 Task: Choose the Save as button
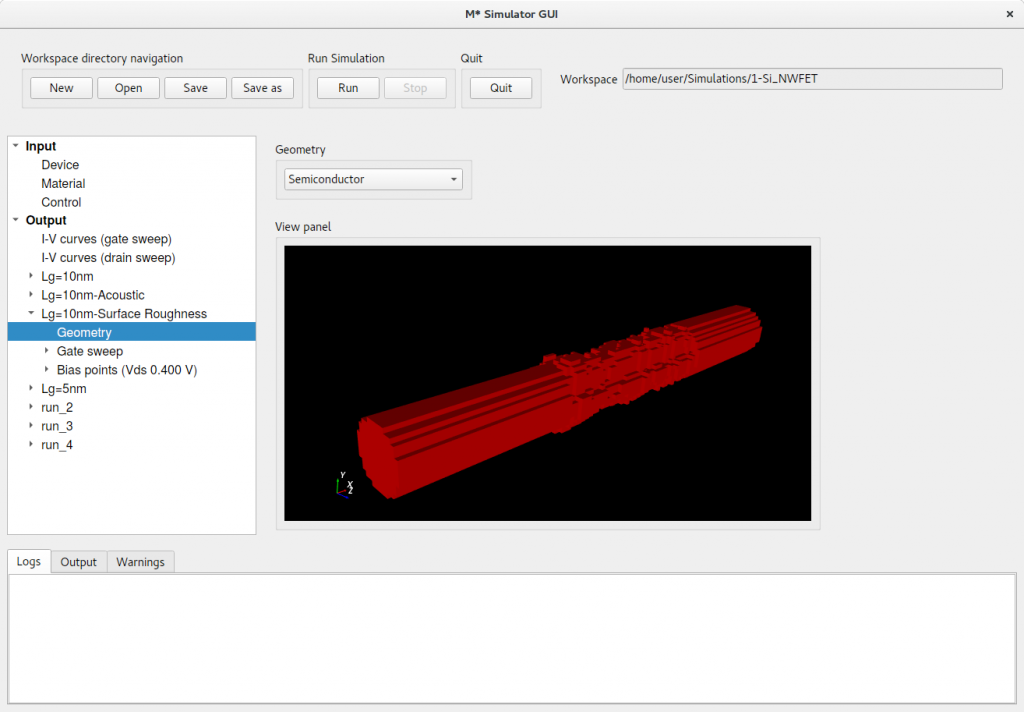[x=263, y=88]
